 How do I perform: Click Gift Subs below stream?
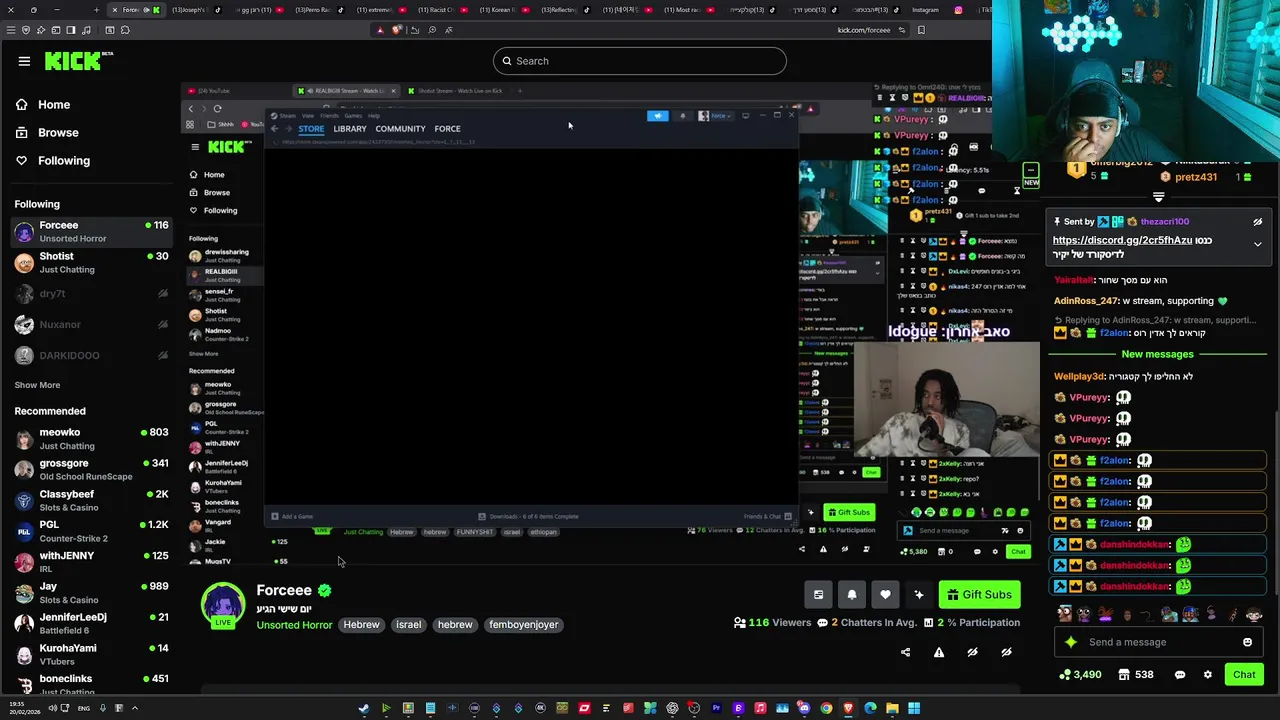click(979, 595)
